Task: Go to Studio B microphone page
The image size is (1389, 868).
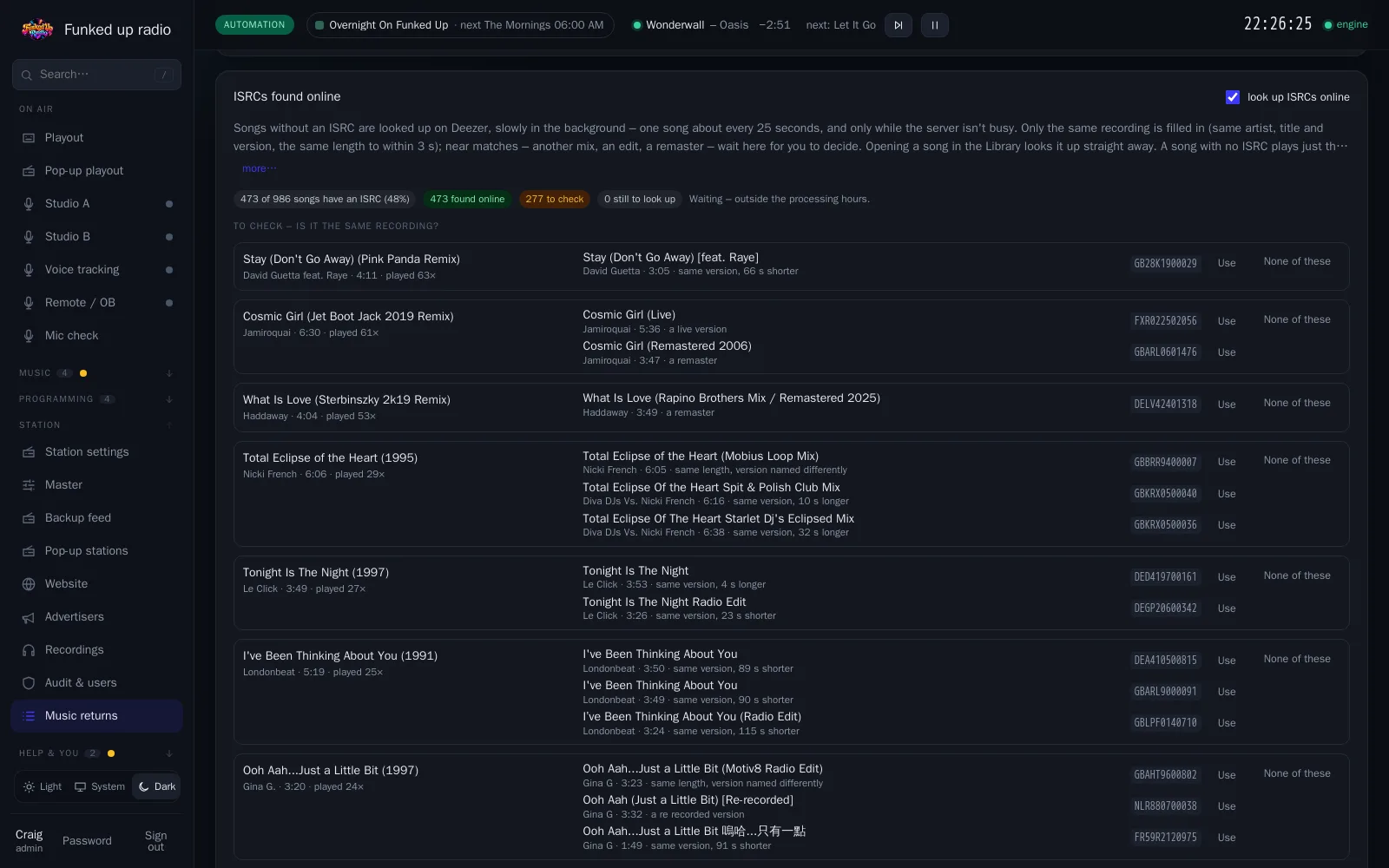Action: 96,237
